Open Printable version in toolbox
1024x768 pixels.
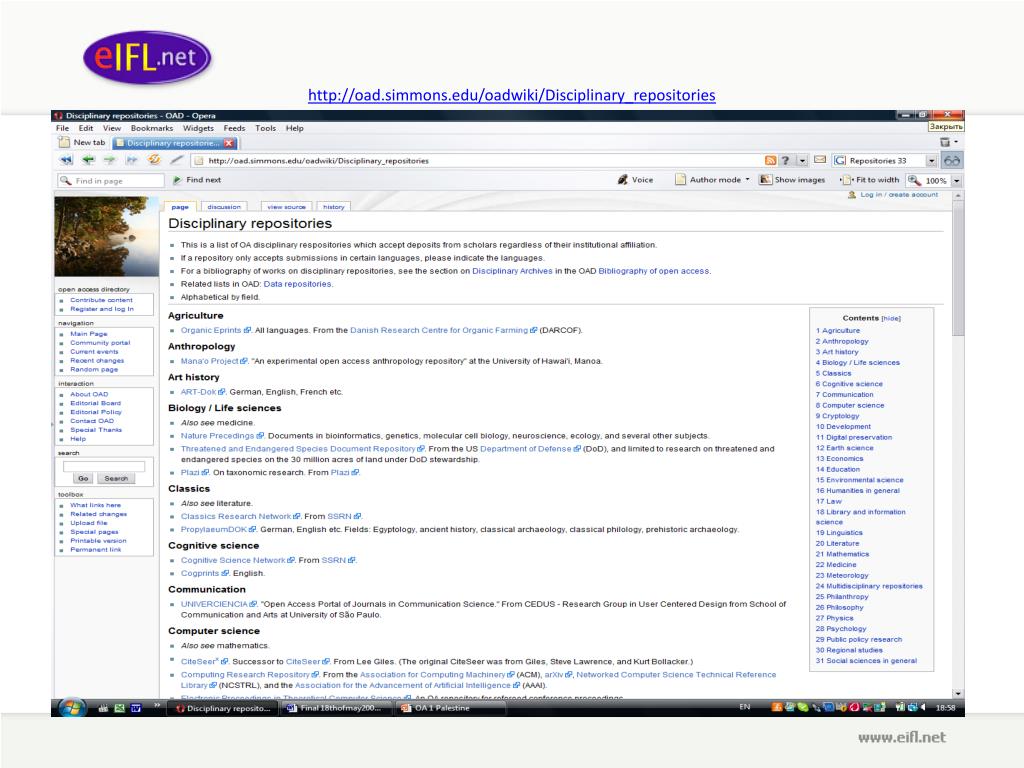(x=99, y=541)
